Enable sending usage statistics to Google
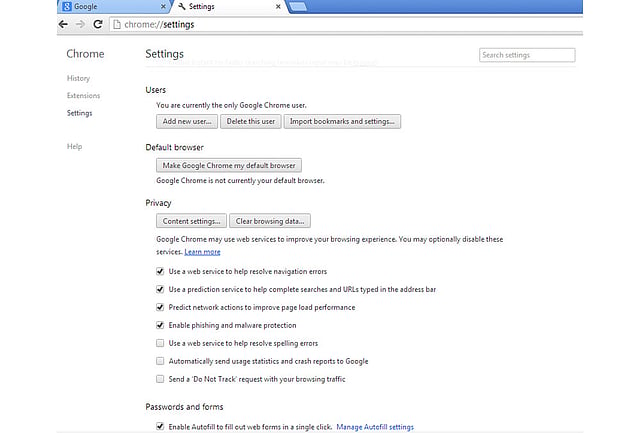This screenshot has width=640, height=433. point(160,361)
